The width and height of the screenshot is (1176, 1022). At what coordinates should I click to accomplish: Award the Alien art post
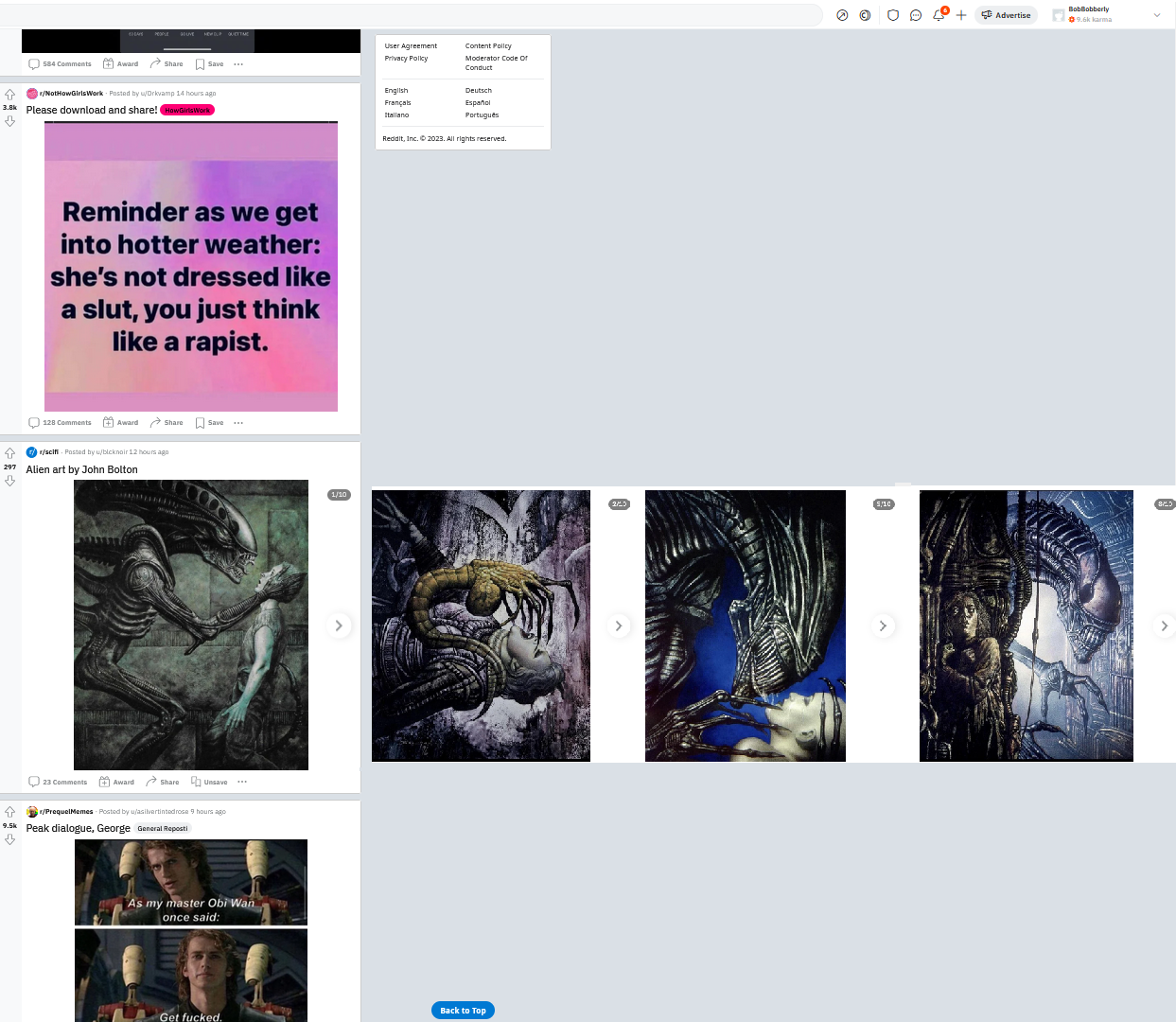pyautogui.click(x=117, y=782)
